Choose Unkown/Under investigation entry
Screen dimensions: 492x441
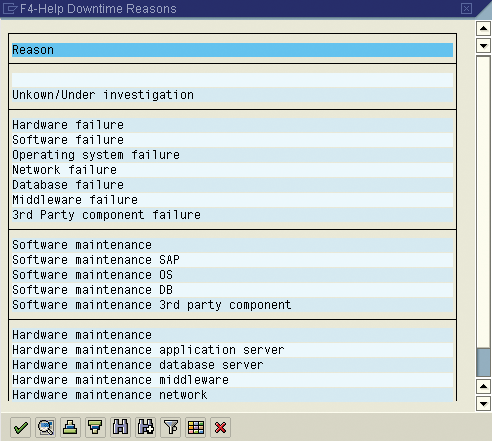point(232,95)
